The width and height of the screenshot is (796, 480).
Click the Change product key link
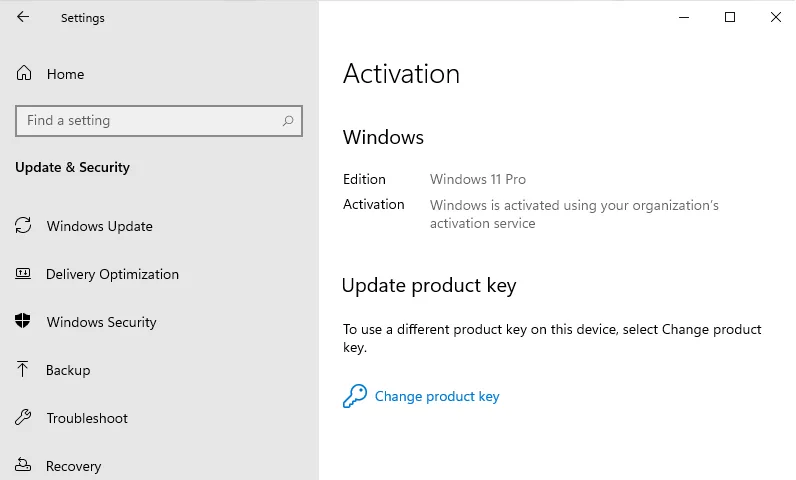click(436, 397)
